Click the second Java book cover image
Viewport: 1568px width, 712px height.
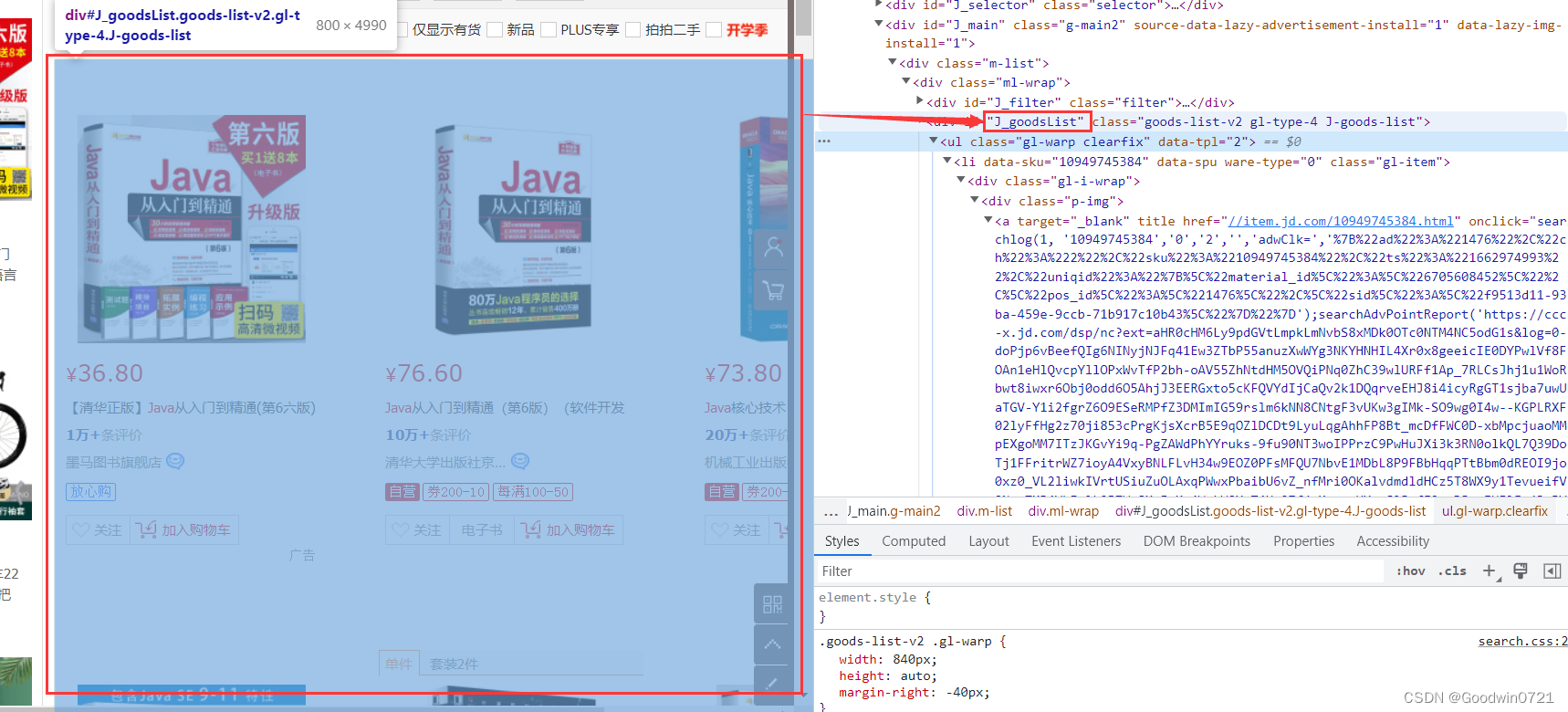pyautogui.click(x=511, y=229)
